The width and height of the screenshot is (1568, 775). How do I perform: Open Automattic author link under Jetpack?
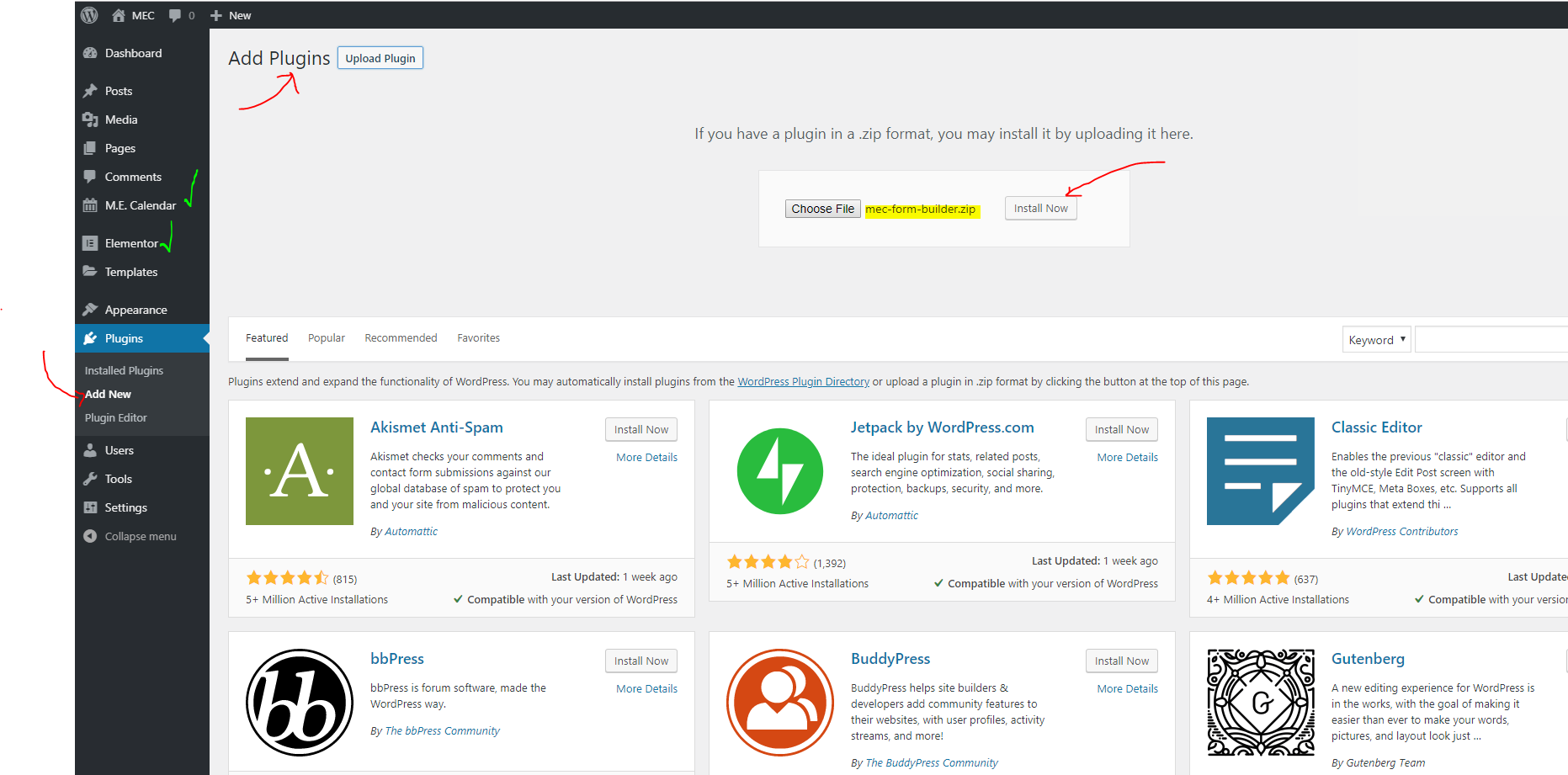pyautogui.click(x=891, y=515)
